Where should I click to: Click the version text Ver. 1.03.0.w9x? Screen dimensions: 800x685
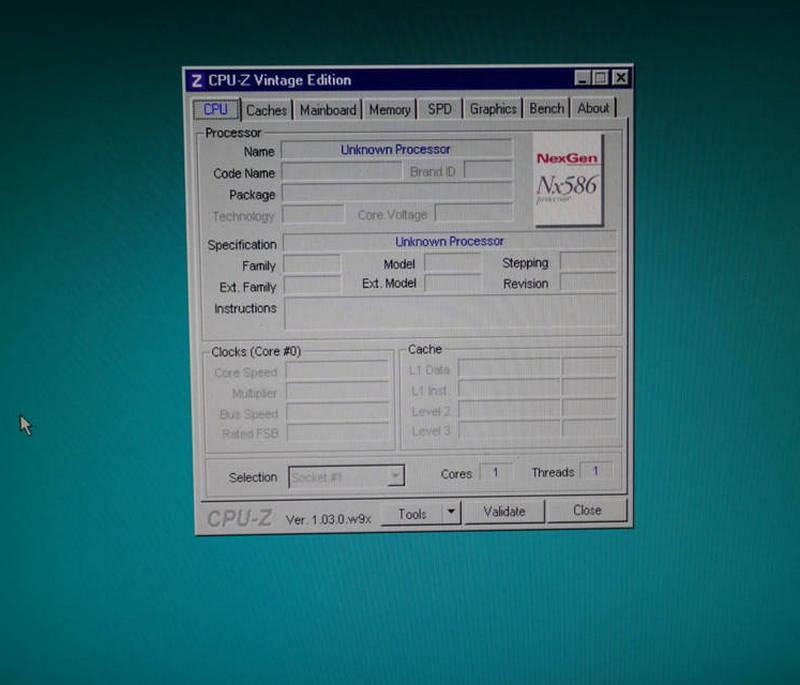(329, 520)
